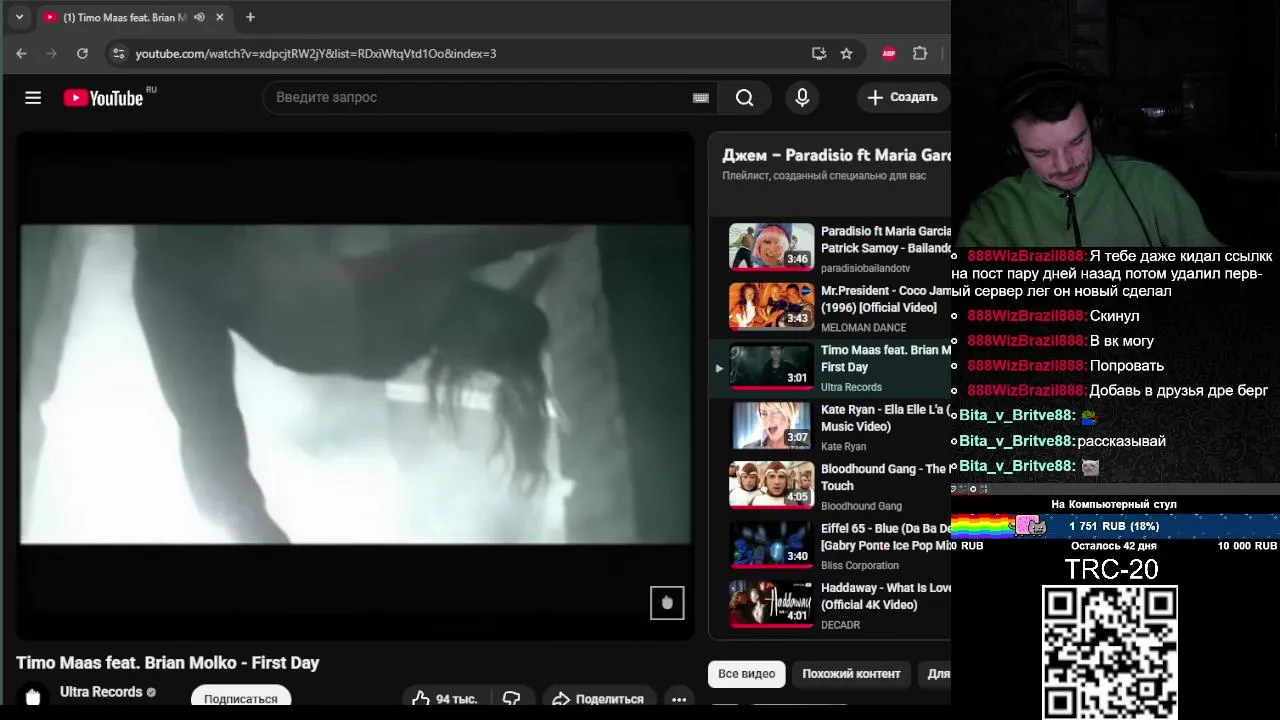Bookmark this page with star icon

[x=846, y=53]
